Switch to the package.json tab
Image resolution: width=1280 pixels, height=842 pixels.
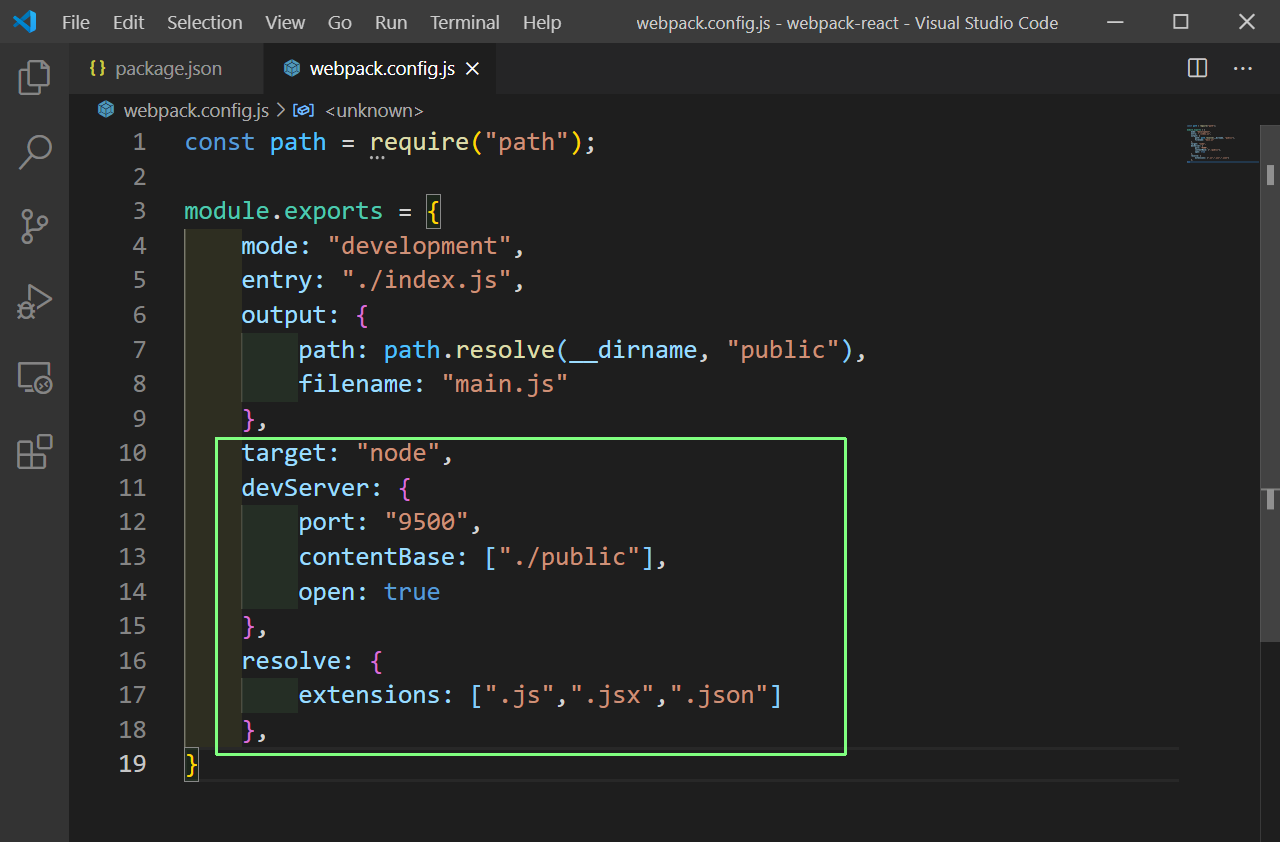pos(166,69)
